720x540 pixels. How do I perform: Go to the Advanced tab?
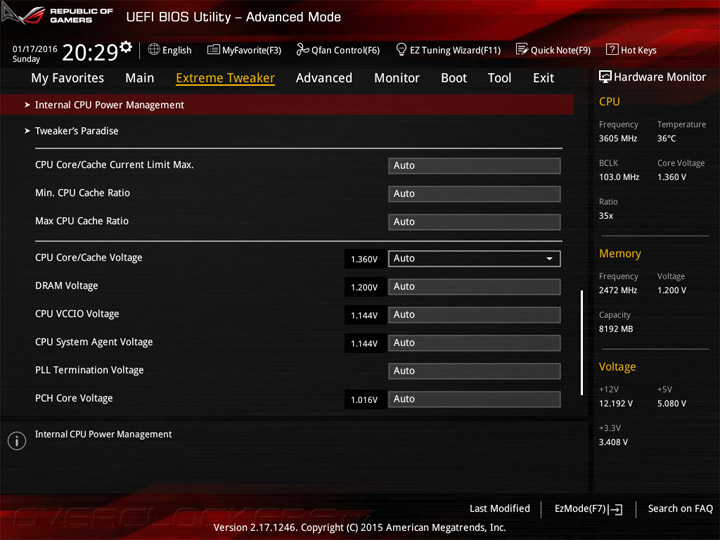[324, 78]
